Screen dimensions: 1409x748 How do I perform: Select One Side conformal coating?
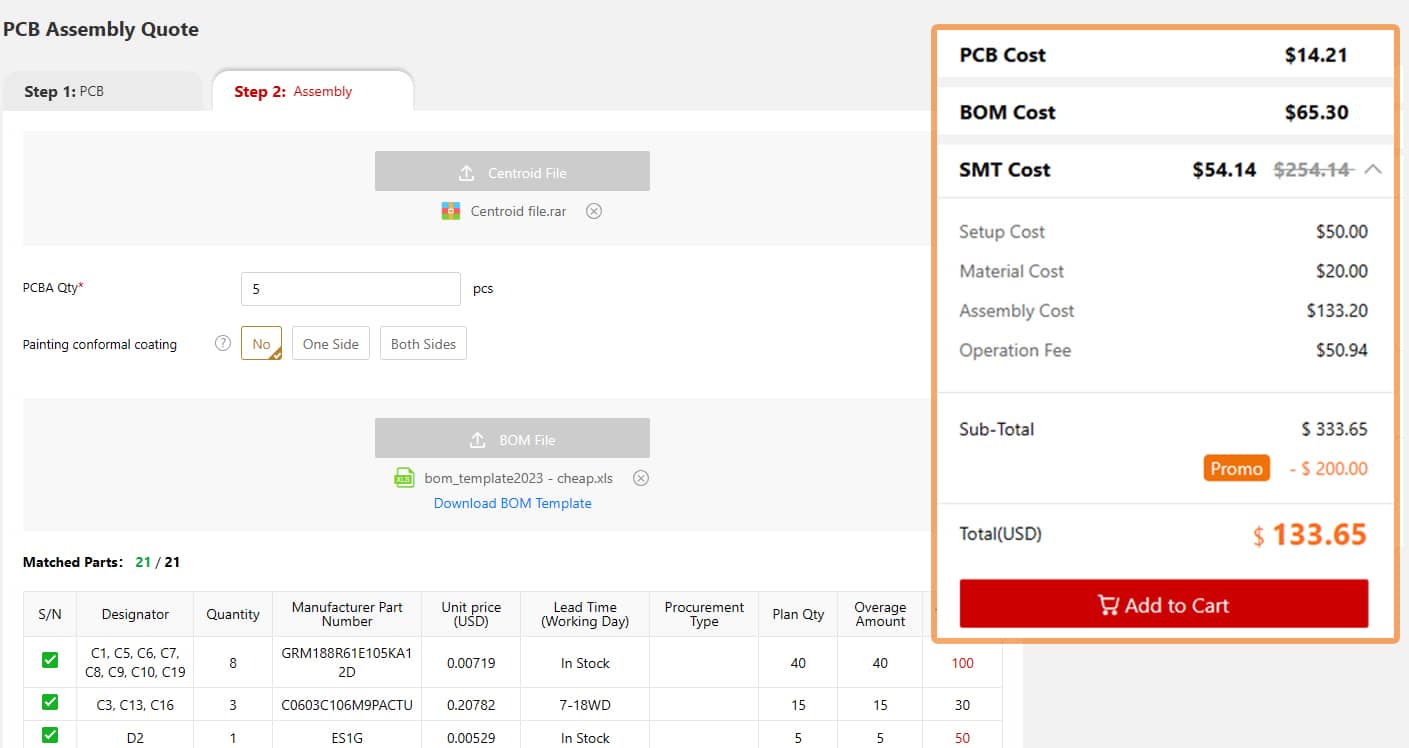coord(330,344)
